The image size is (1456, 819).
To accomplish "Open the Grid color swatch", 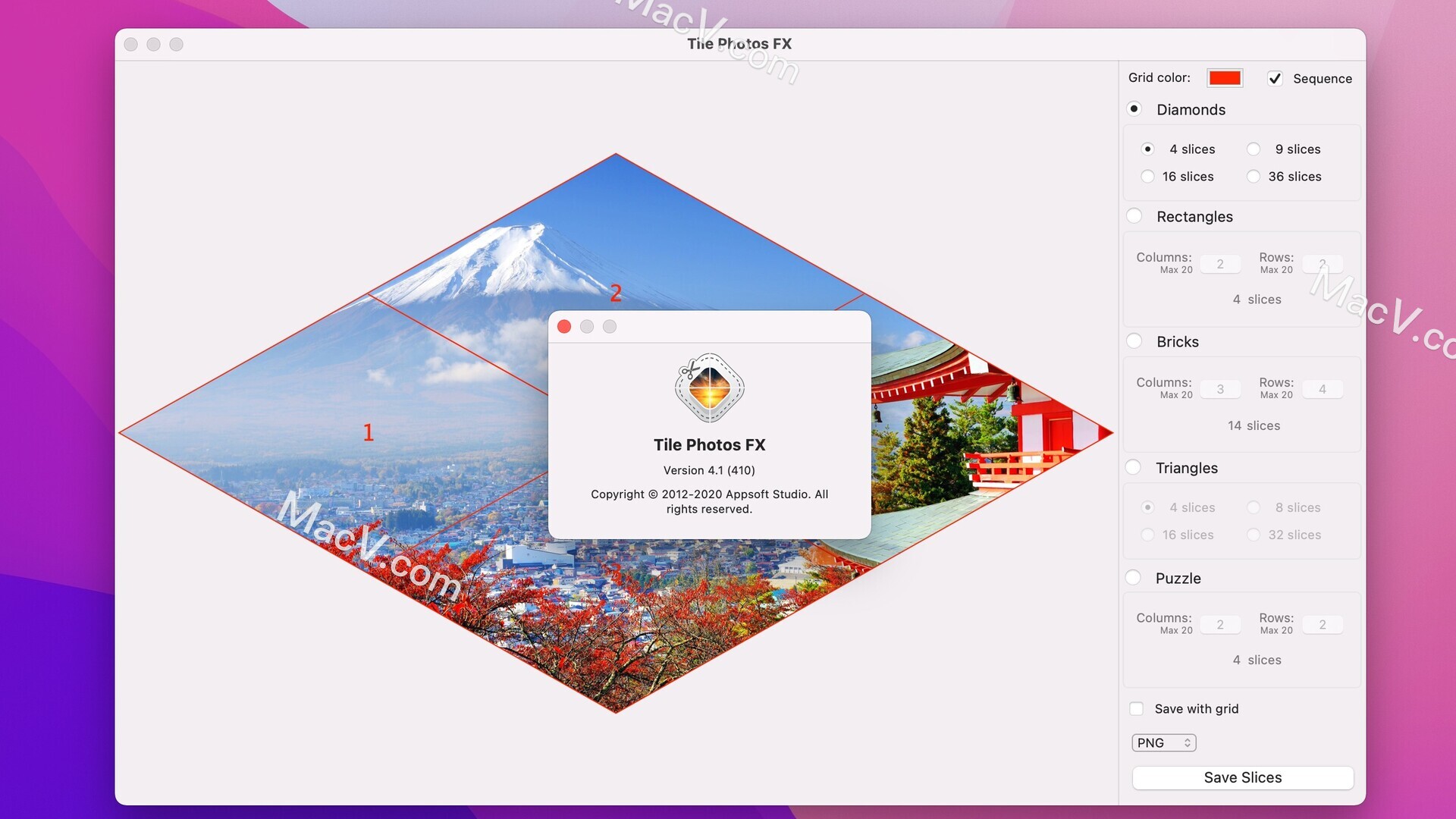I will 1225,78.
